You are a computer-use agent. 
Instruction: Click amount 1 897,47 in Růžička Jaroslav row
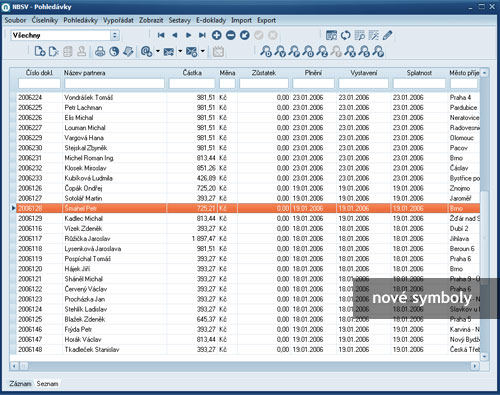(204, 239)
